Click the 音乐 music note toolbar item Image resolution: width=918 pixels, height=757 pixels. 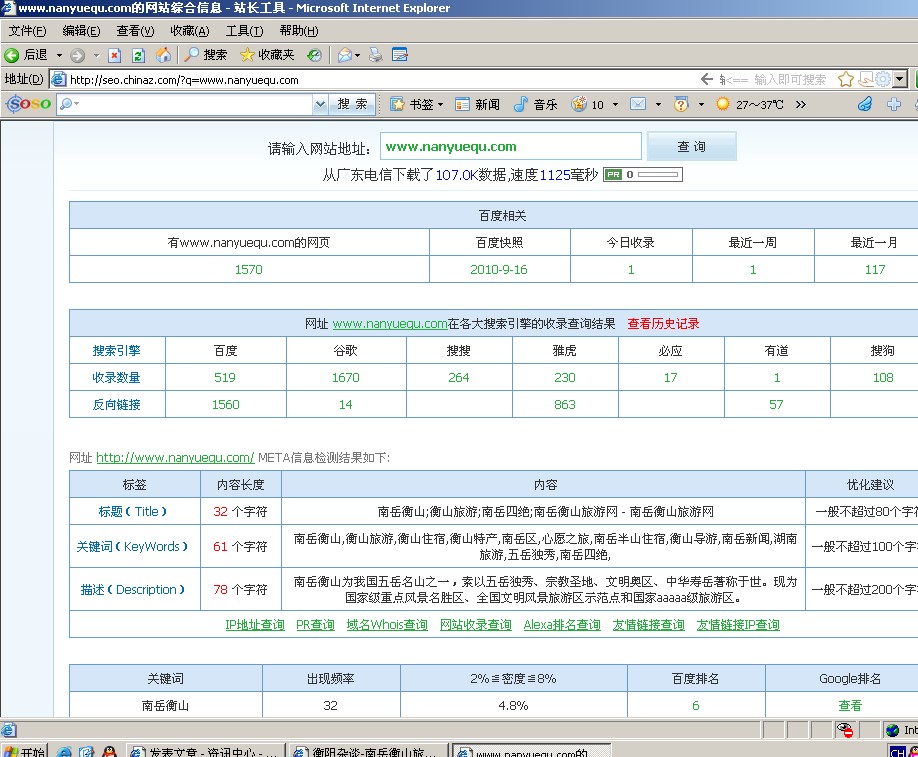pyautogui.click(x=535, y=104)
